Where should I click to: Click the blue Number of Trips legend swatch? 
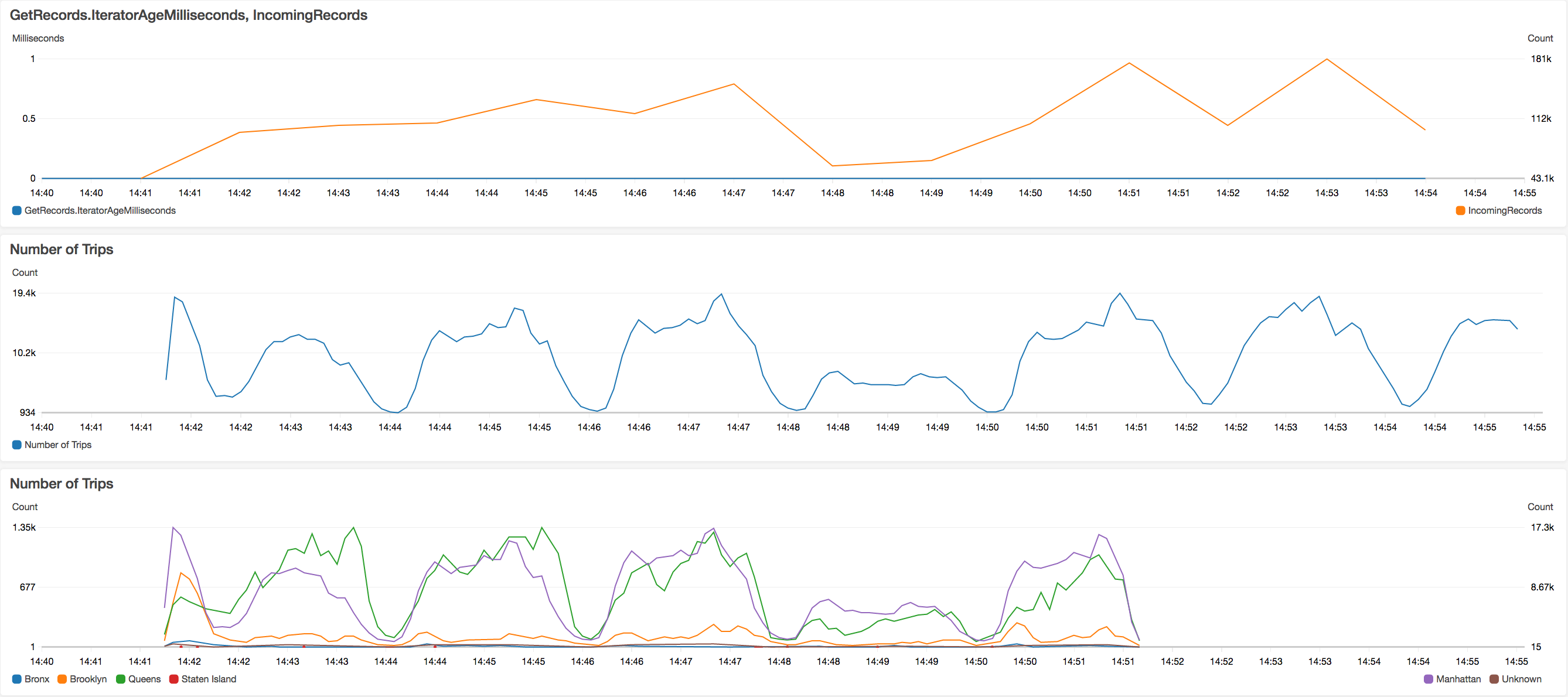(x=17, y=445)
